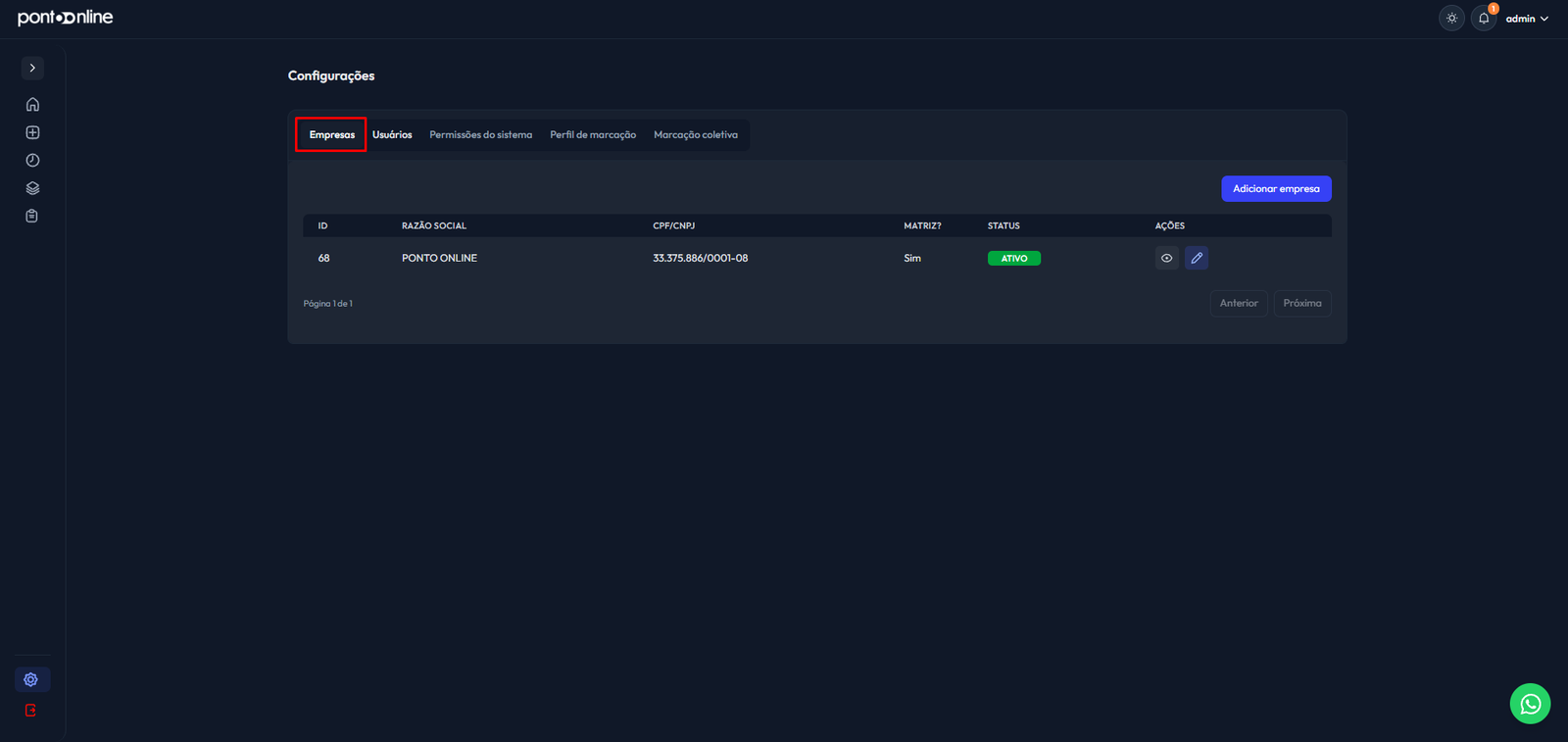Click the Configurações page heading

pos(331,75)
